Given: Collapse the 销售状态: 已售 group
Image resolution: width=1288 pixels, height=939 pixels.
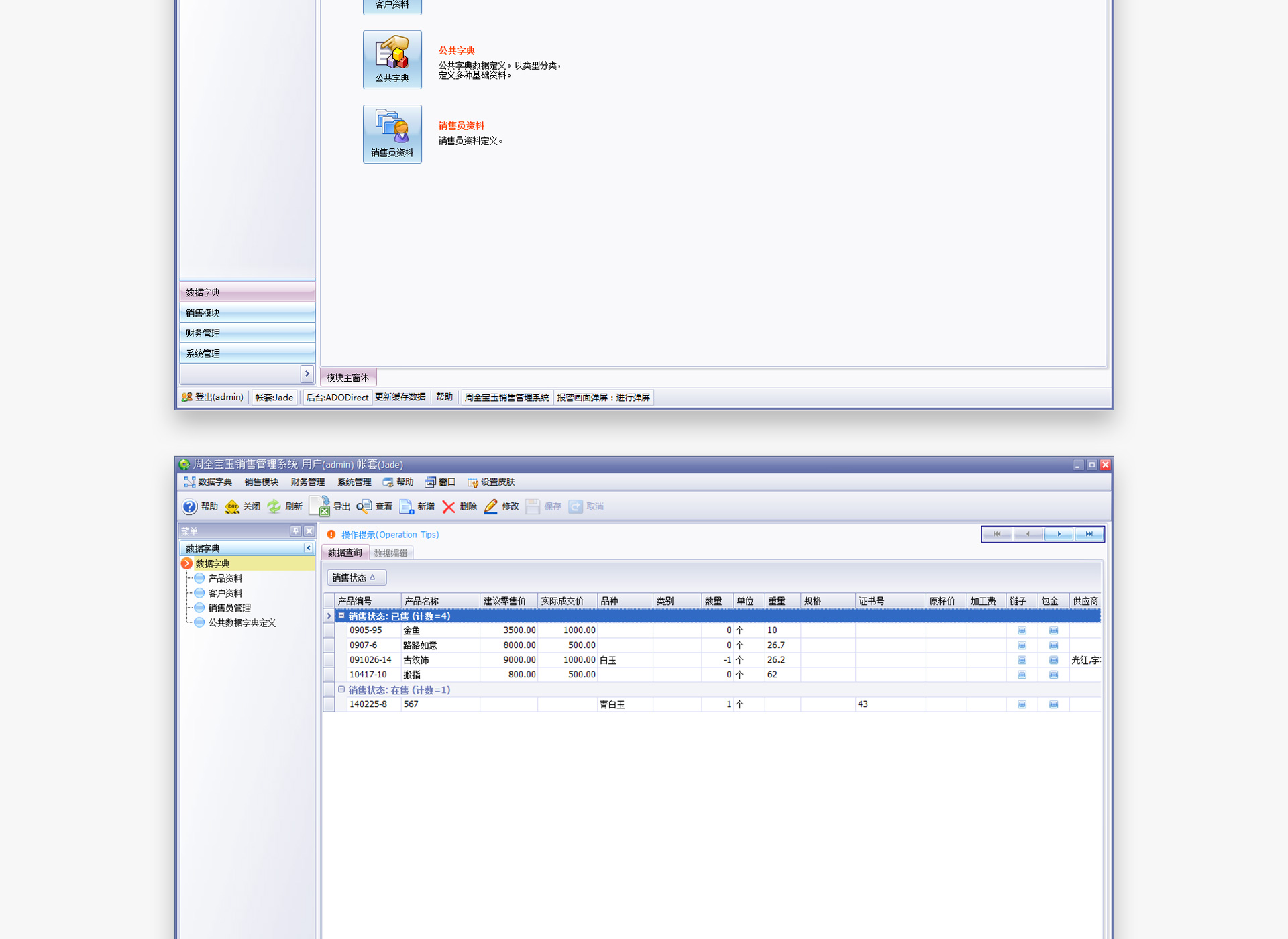Looking at the screenshot, I should [x=341, y=616].
